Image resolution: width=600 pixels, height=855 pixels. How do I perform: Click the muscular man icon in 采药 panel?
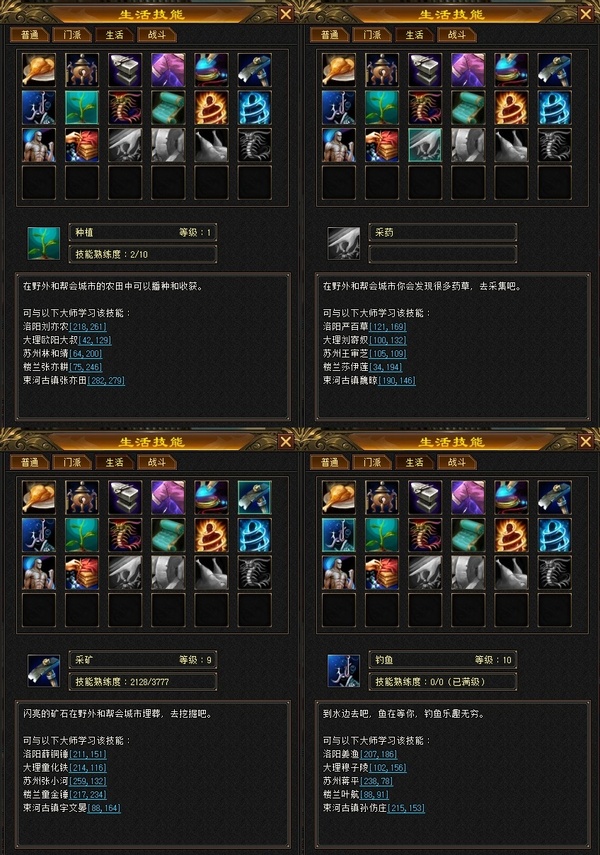pos(339,145)
